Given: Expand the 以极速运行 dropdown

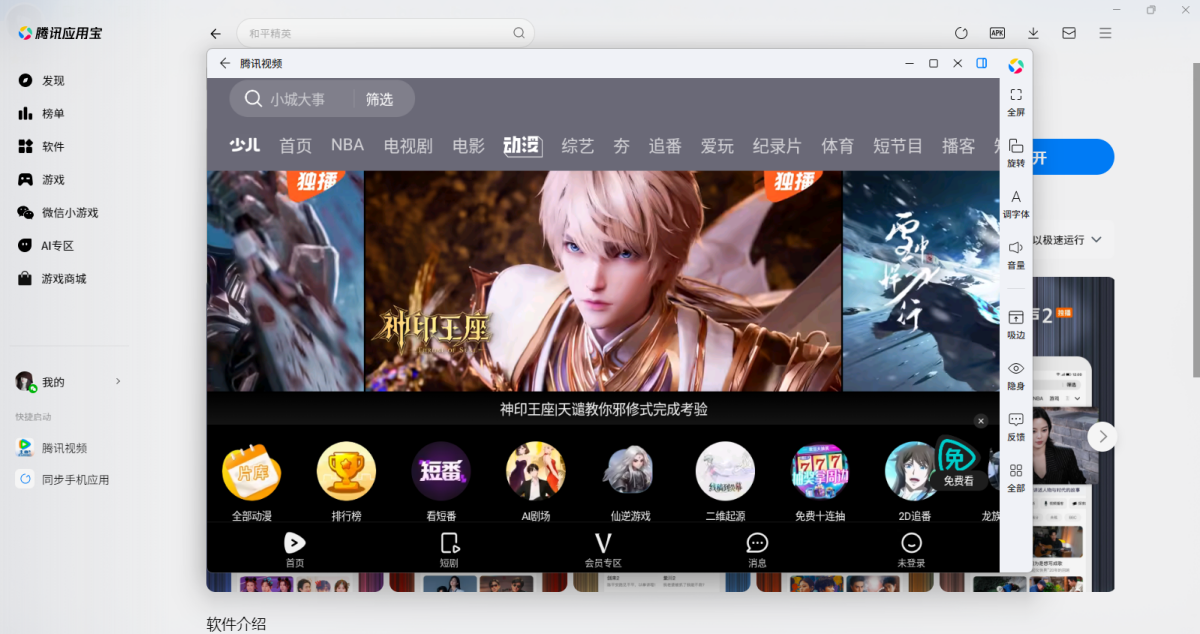Looking at the screenshot, I should tap(1096, 240).
